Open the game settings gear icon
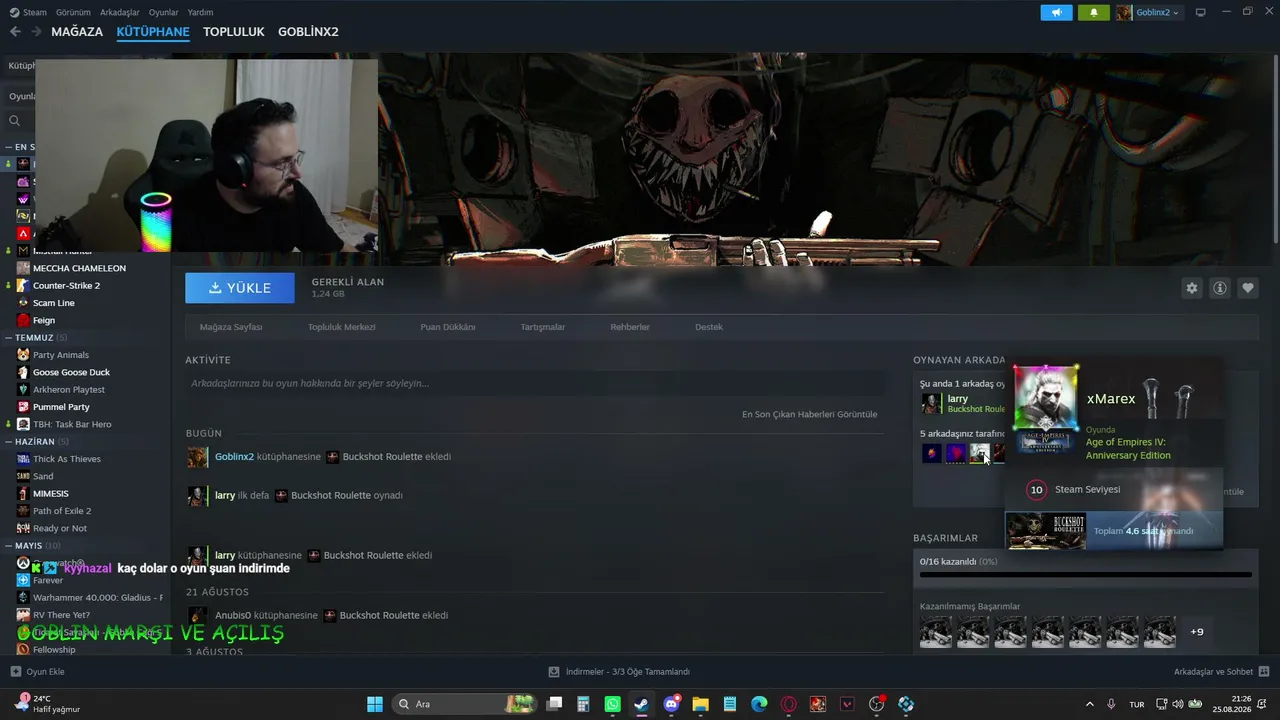The height and width of the screenshot is (720, 1280). coord(1192,288)
